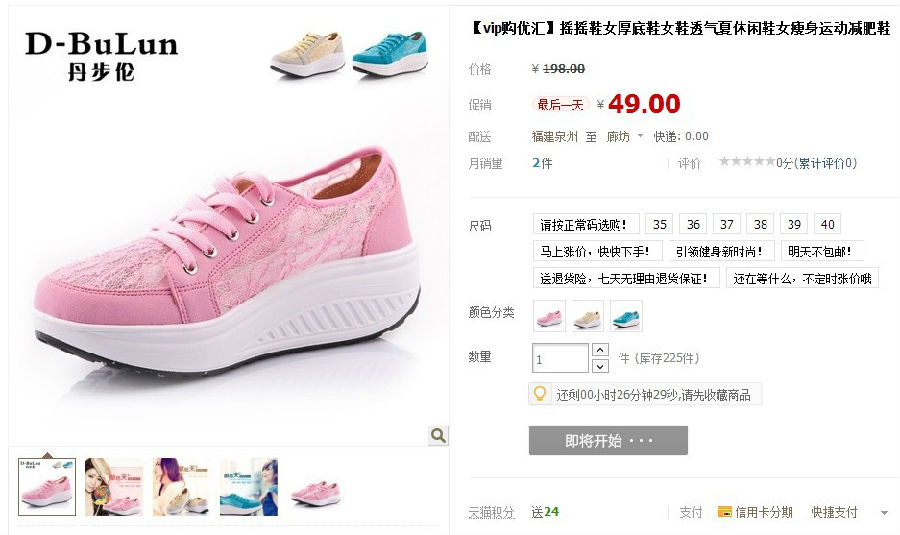Open the 廊坊 delivery destination dropdown

click(625, 137)
